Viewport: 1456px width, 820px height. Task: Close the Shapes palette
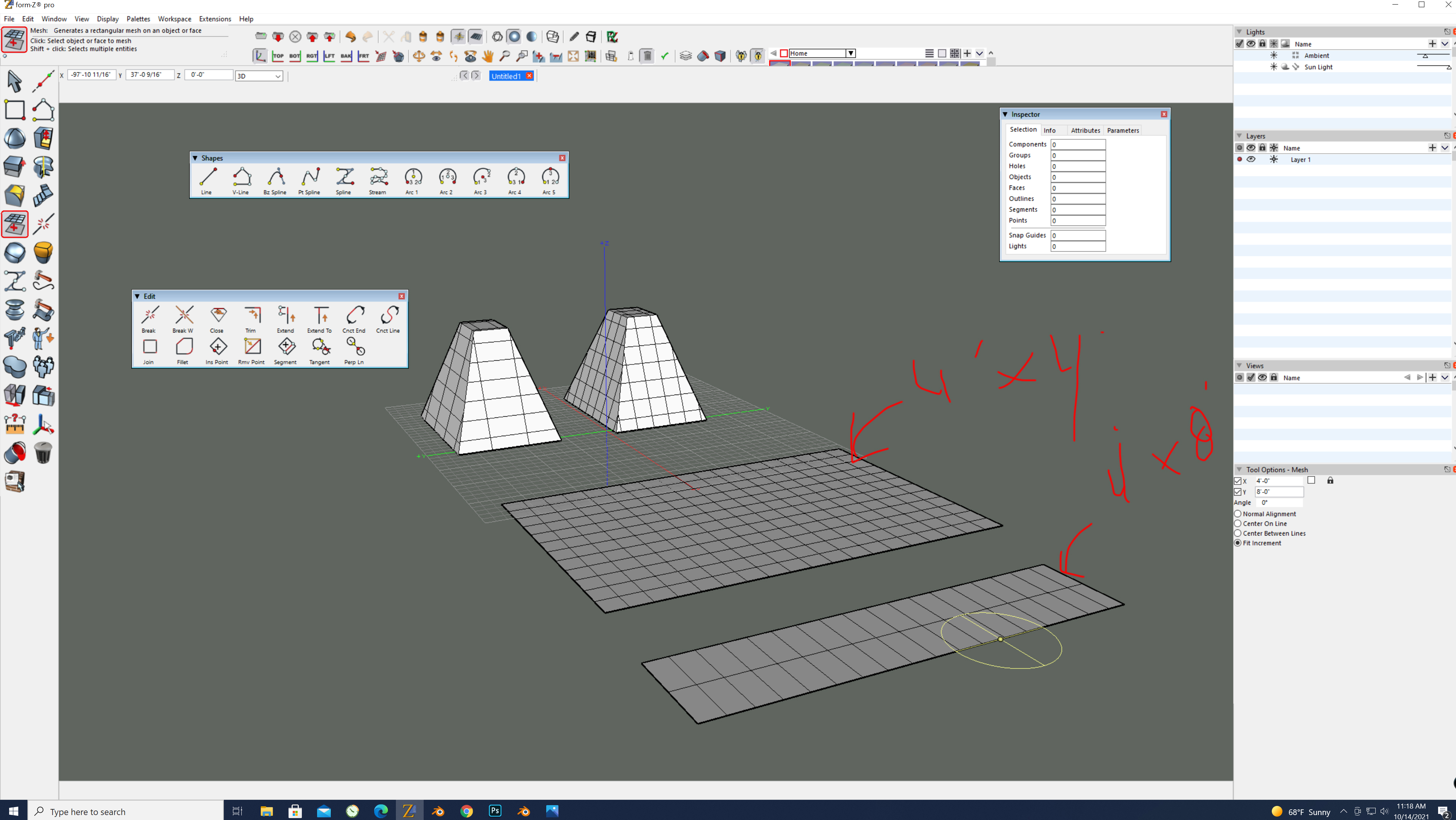point(562,158)
